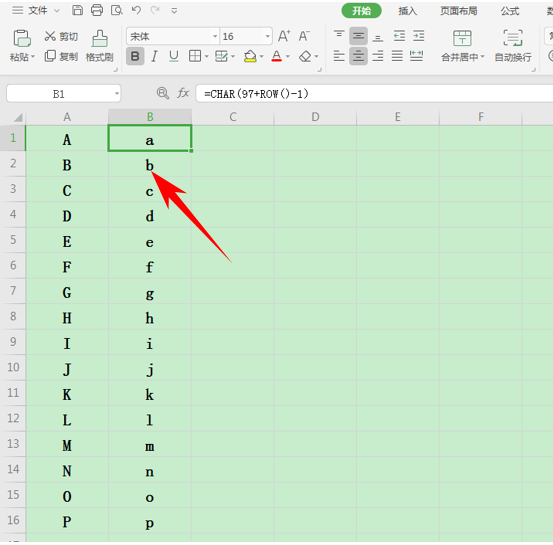Open the 页面布局 (Page Layout) tab
The width and height of the screenshot is (553, 545).
coord(458,11)
